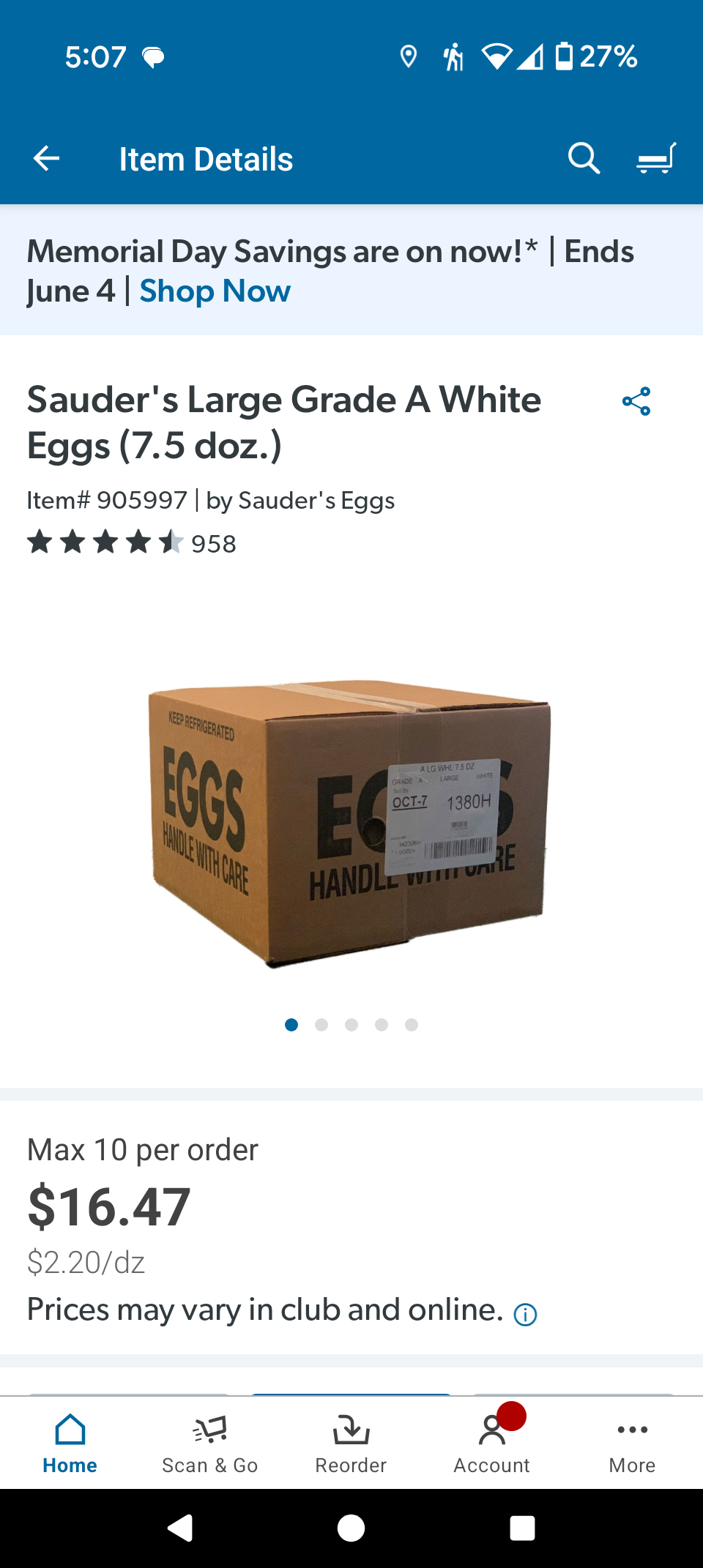This screenshot has width=703, height=1568.
Task: Share this egg product
Action: (636, 401)
